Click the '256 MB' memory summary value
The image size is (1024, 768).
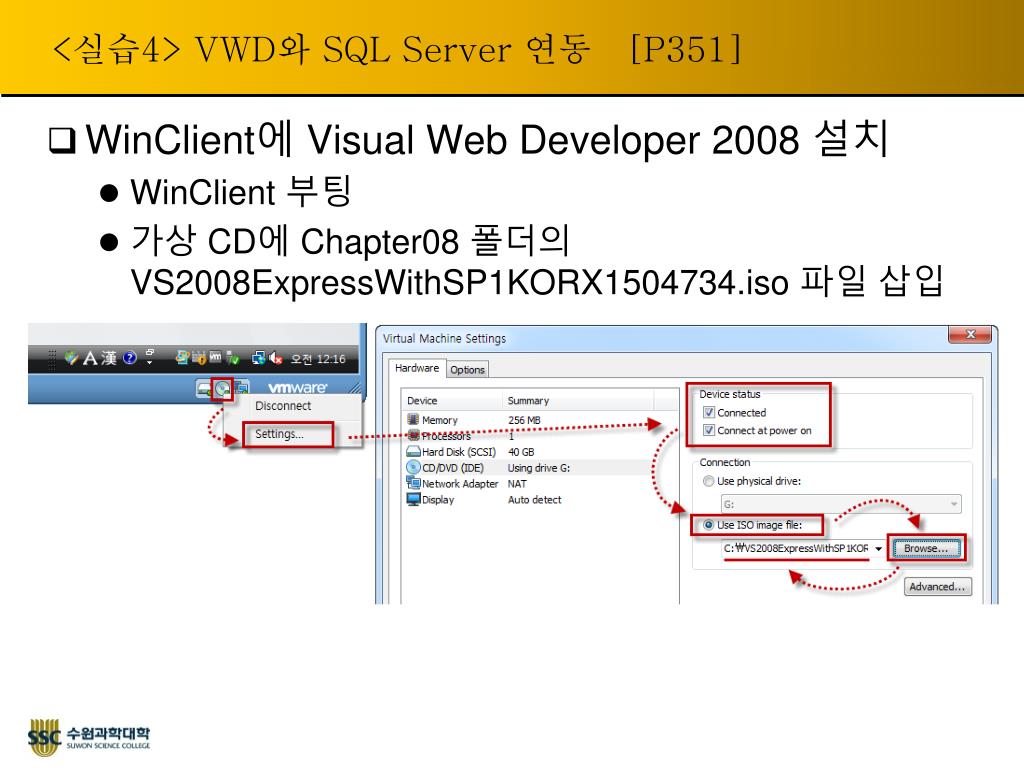[x=524, y=421]
